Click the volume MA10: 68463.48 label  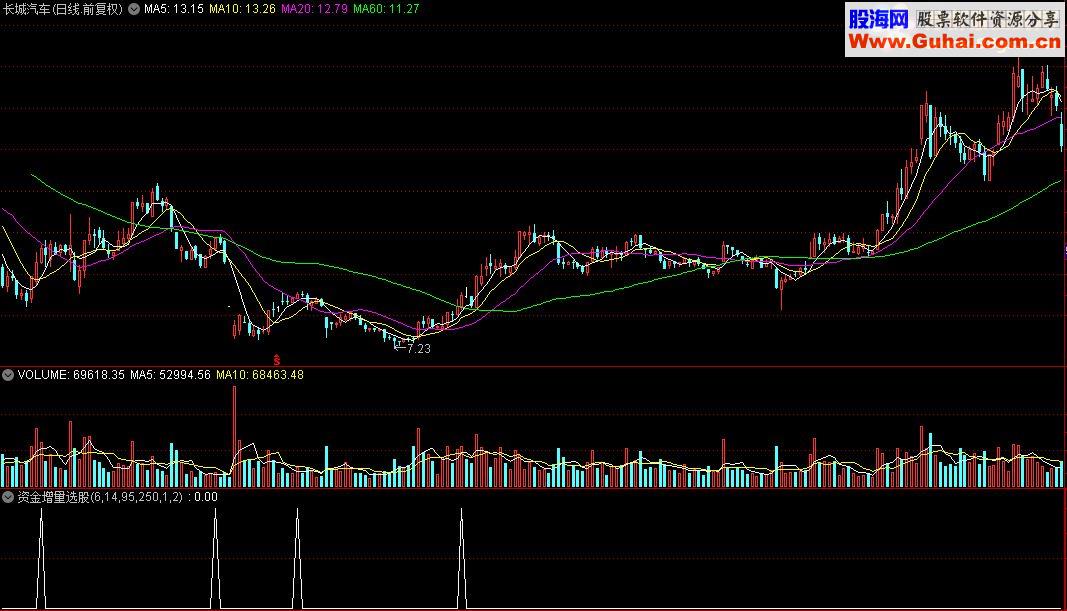pos(260,375)
